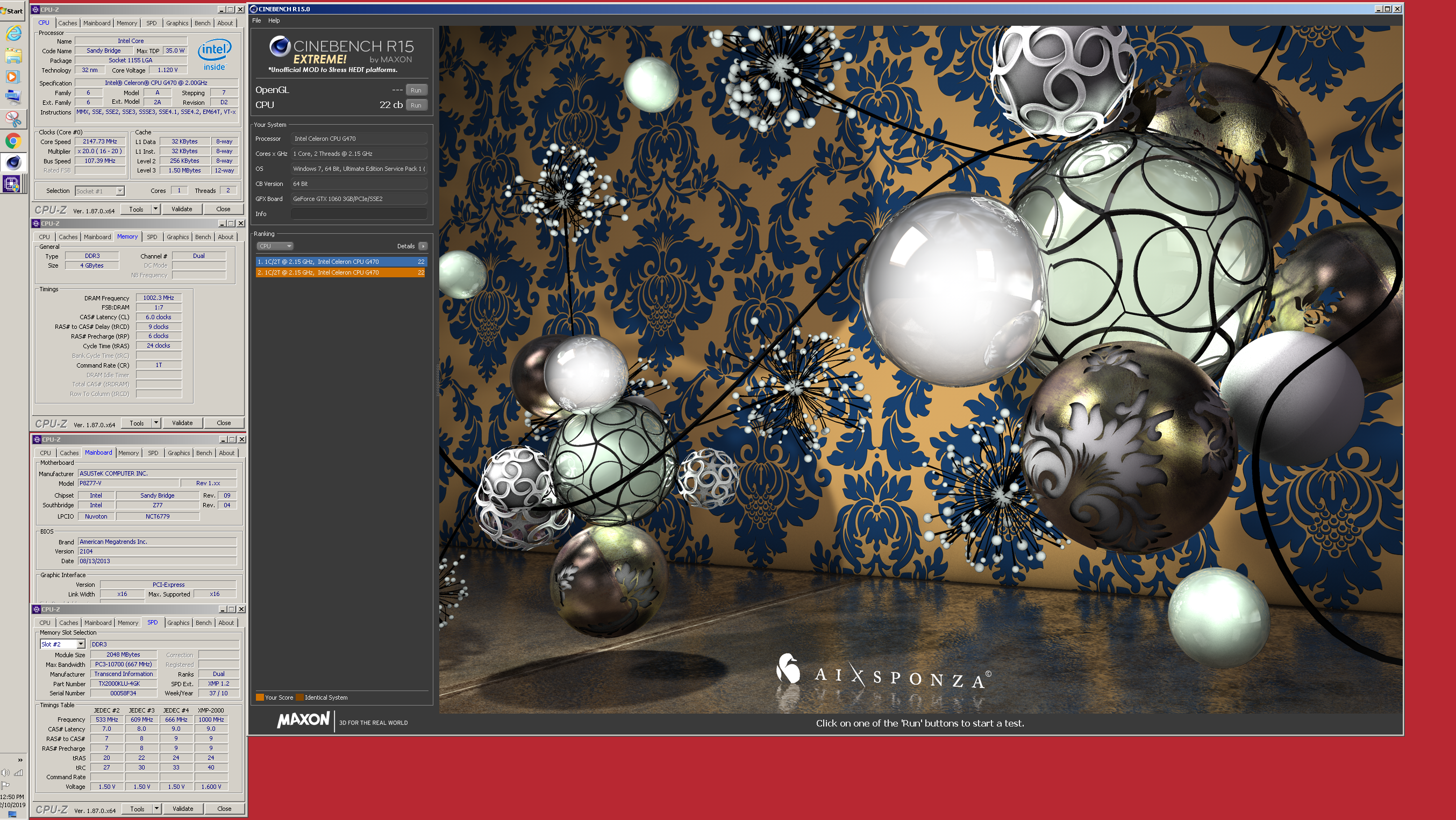This screenshot has height=820, width=1456.
Task: Click the volume speaker tray icon
Action: 6,773
